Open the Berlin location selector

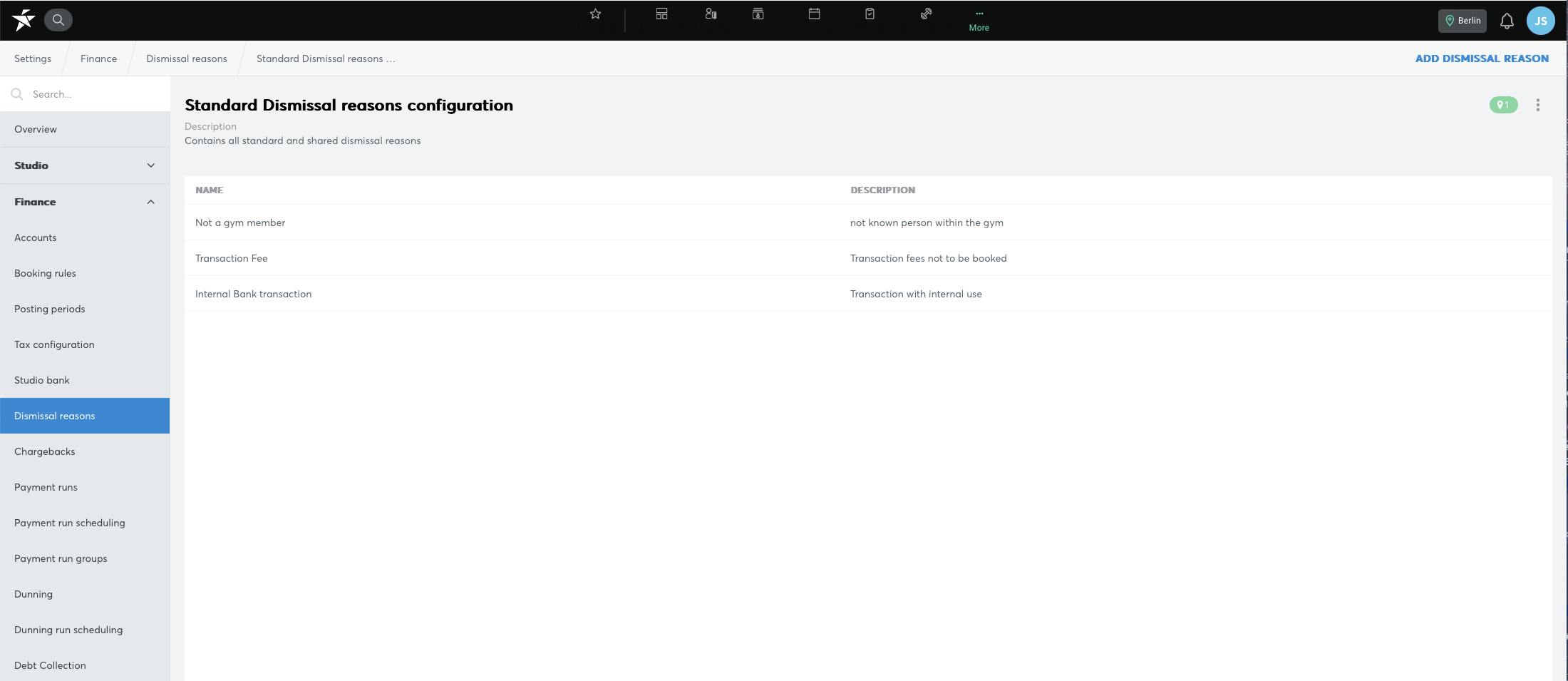click(1463, 21)
